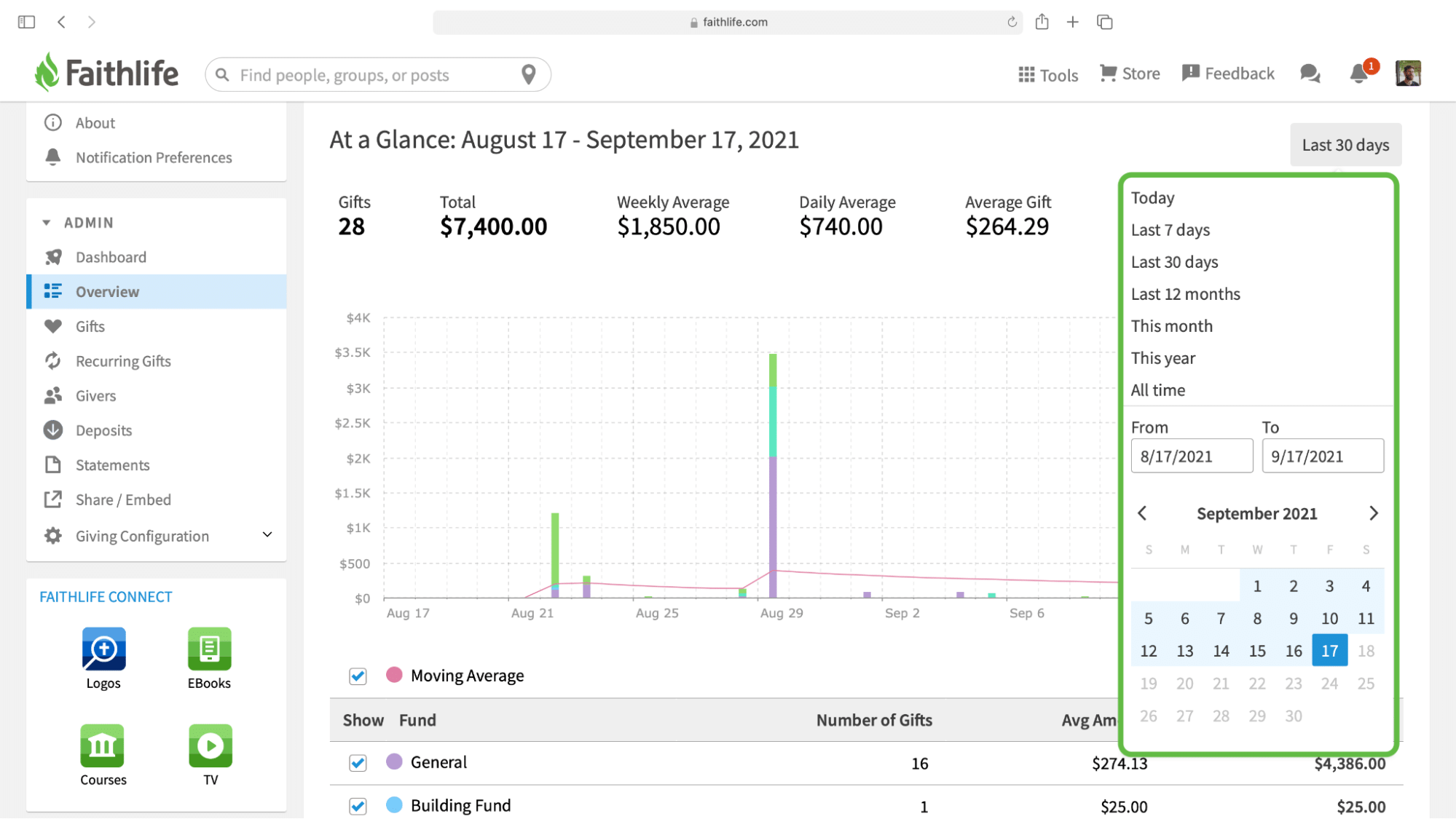Viewport: 1456px width, 819px height.
Task: Expand Giving Configuration chevron
Action: coord(267,535)
